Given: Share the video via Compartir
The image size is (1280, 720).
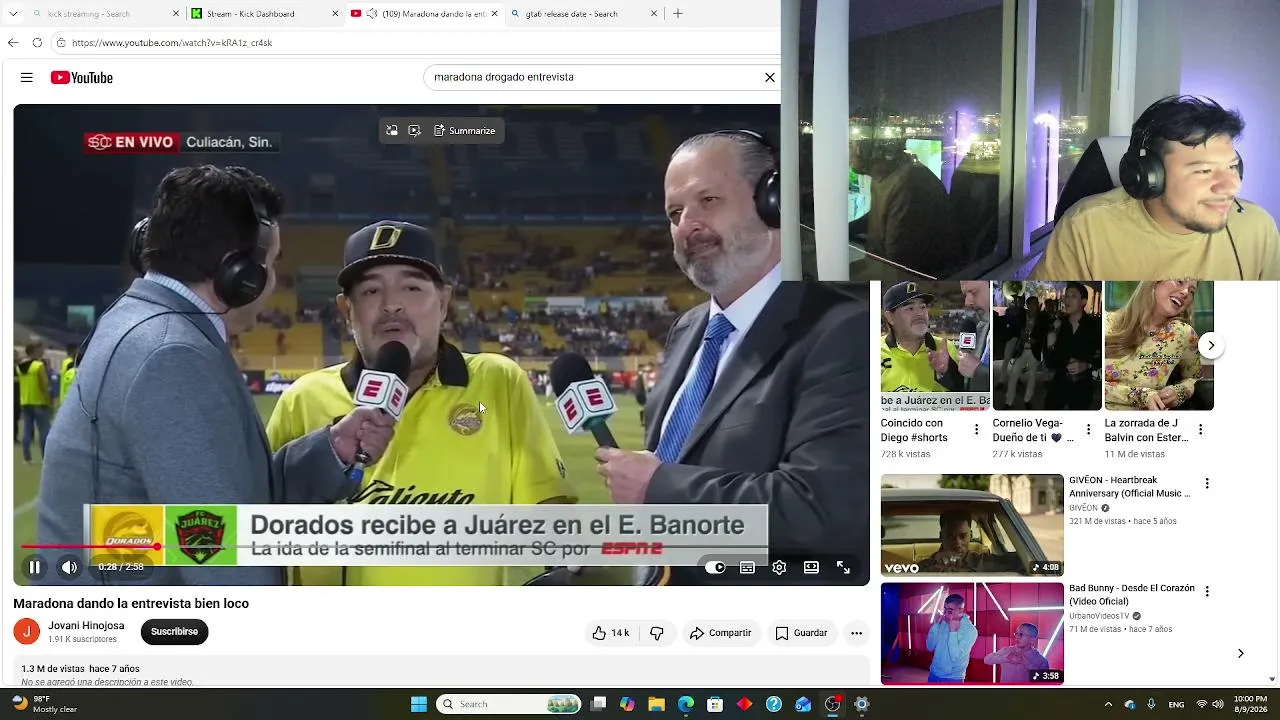Looking at the screenshot, I should point(721,633).
